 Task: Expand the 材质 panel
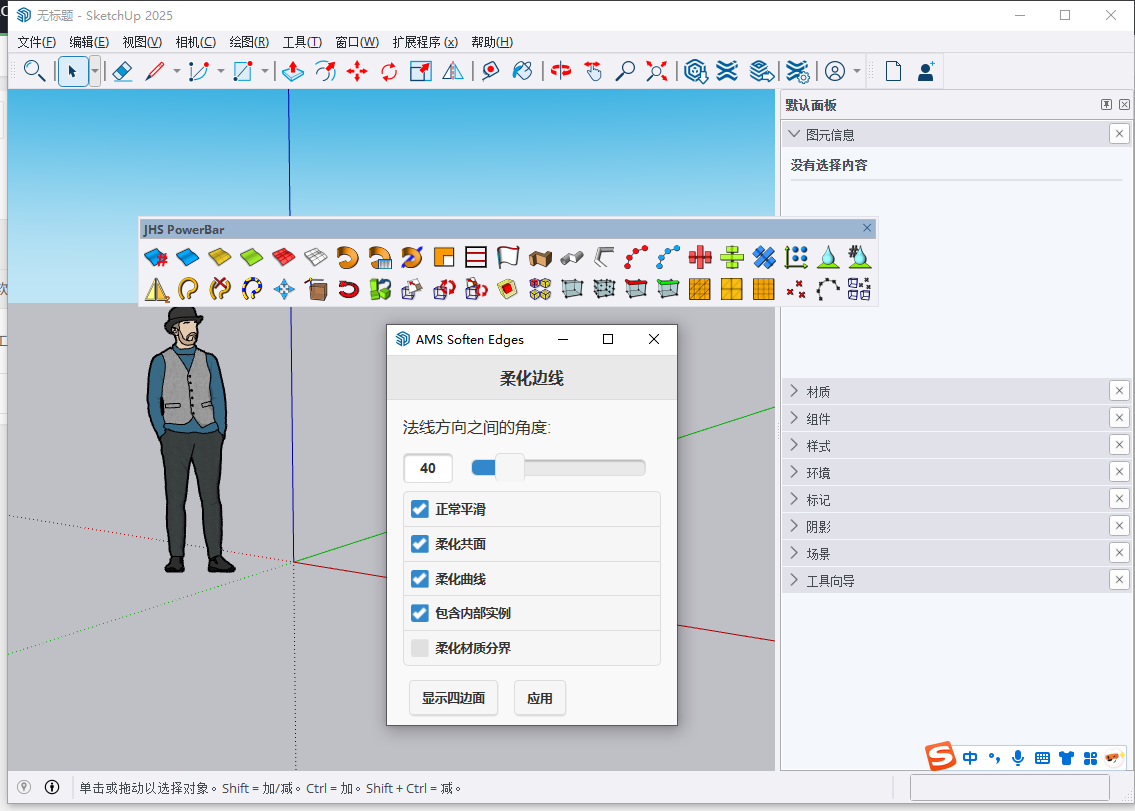[x=794, y=391]
